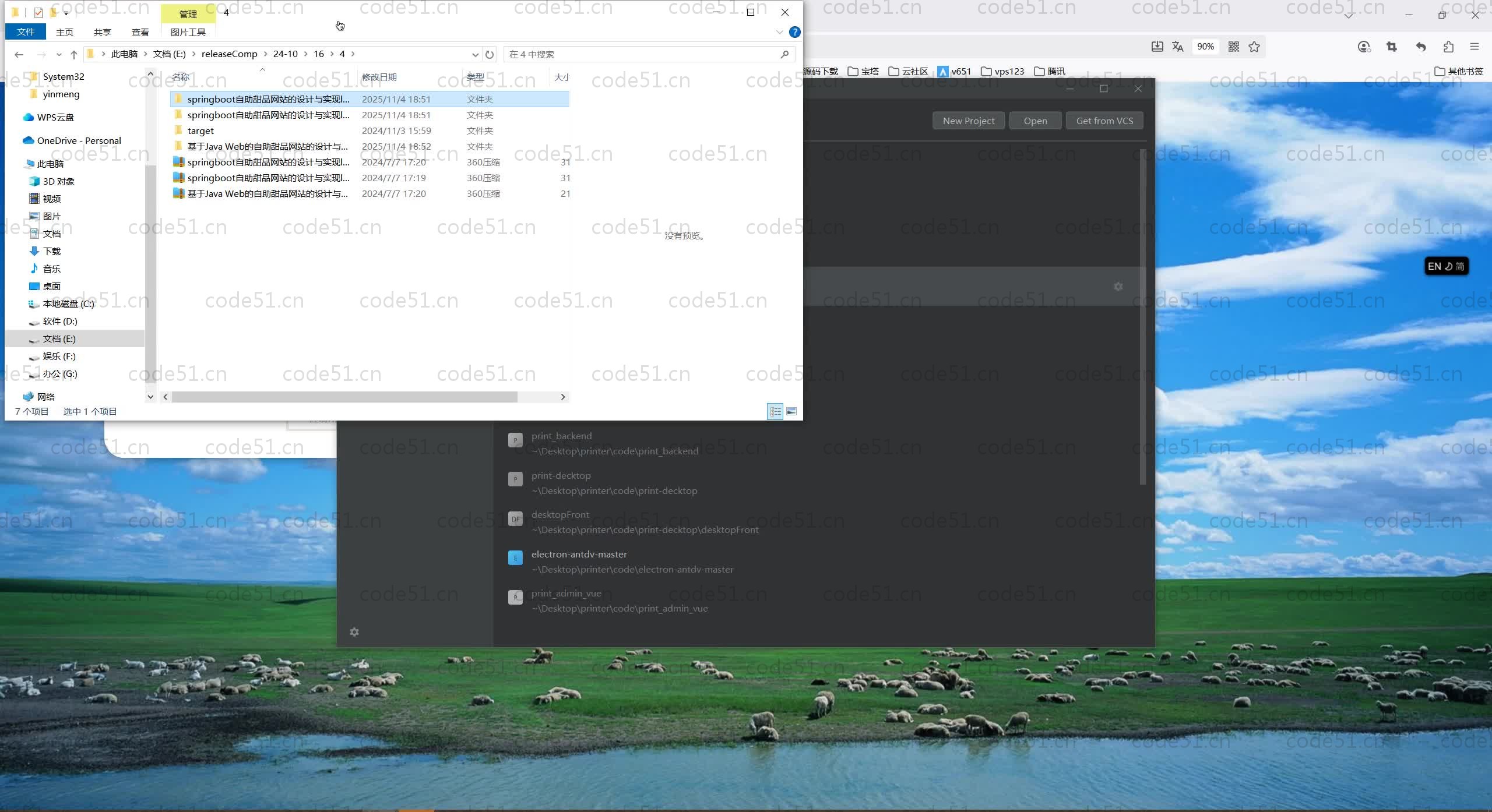This screenshot has width=1492, height=812.
Task: Click the IDE settings gear at bottom-left
Action: pyautogui.click(x=354, y=632)
